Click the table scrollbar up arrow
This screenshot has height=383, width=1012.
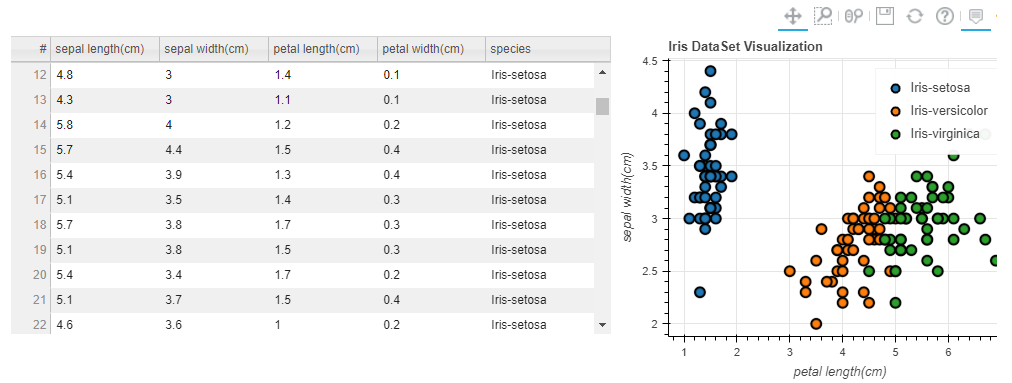(602, 72)
